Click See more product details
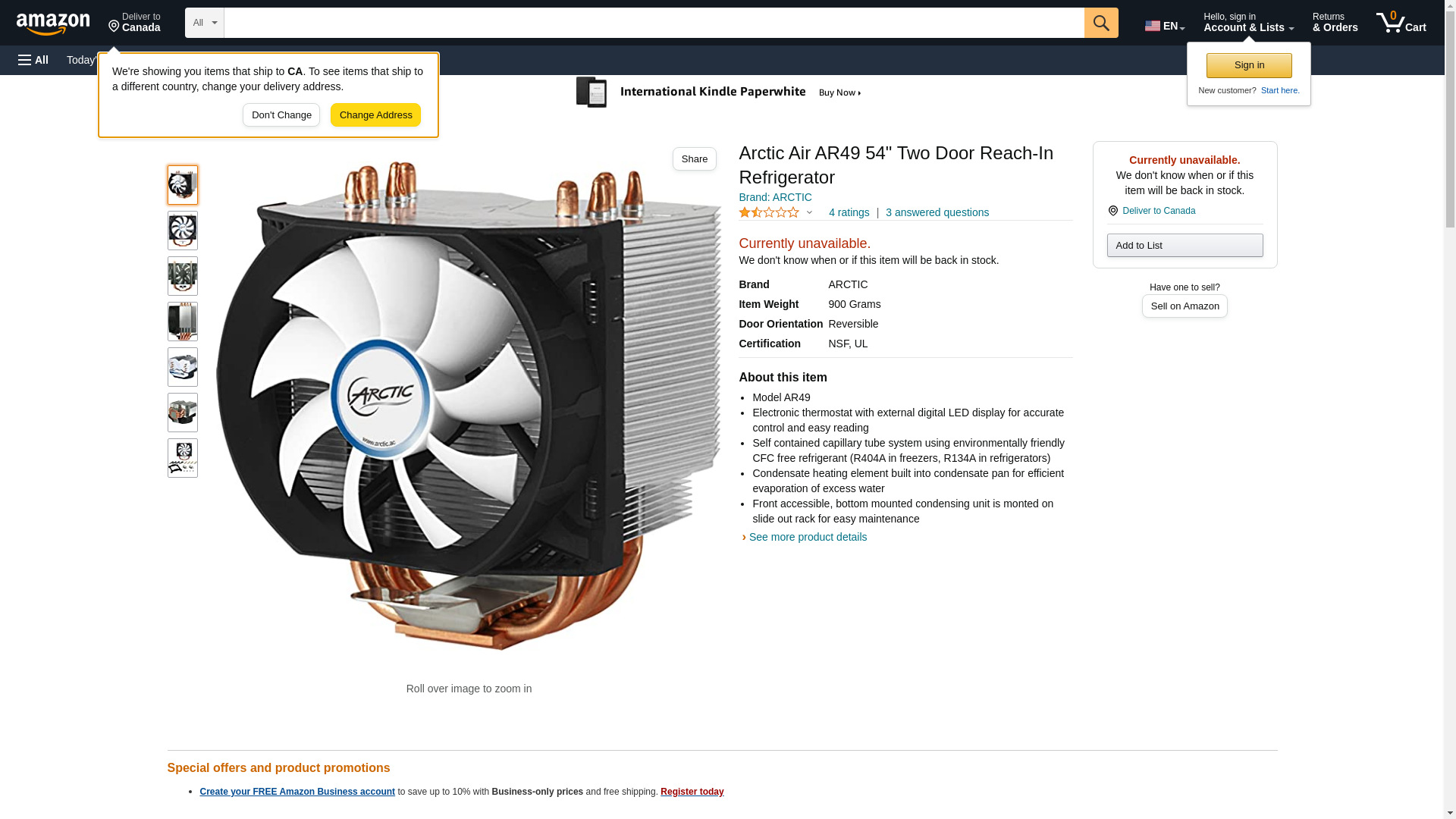 [808, 537]
